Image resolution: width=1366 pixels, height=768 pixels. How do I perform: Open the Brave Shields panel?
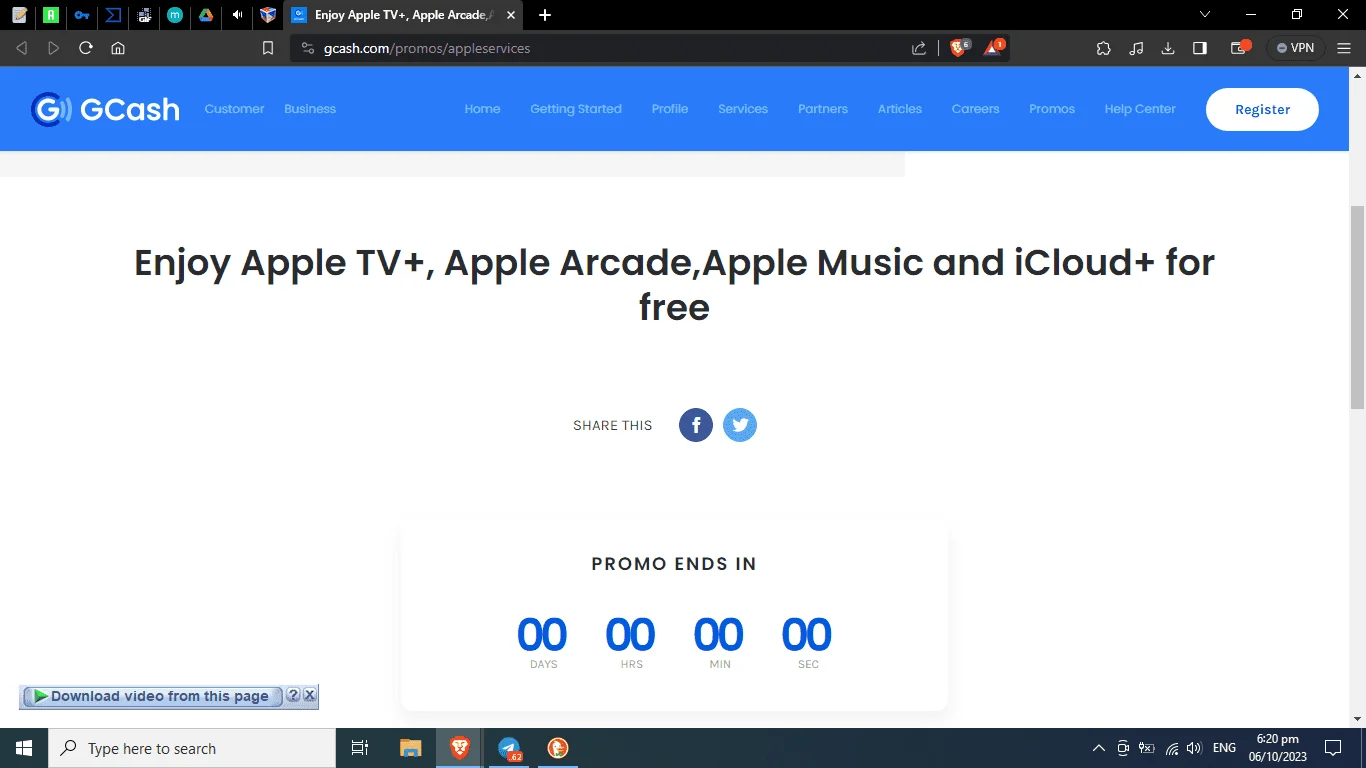tap(959, 47)
